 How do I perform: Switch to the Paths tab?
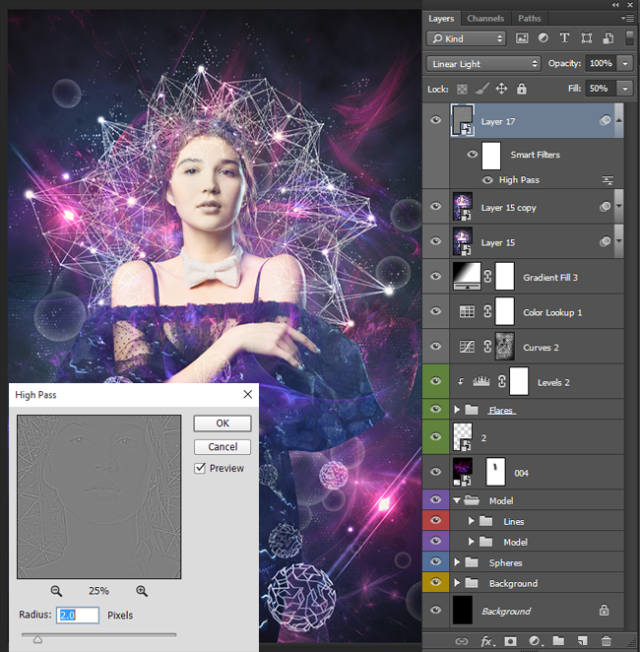[x=529, y=18]
